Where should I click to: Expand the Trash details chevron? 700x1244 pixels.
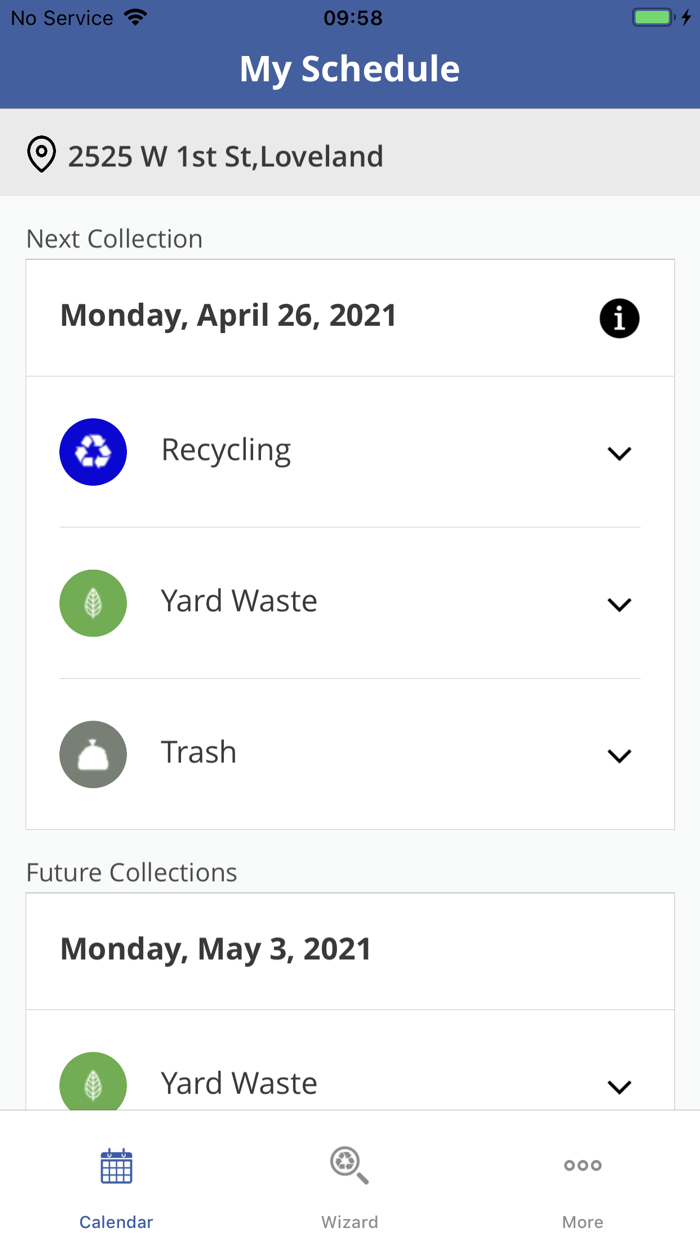click(x=619, y=755)
